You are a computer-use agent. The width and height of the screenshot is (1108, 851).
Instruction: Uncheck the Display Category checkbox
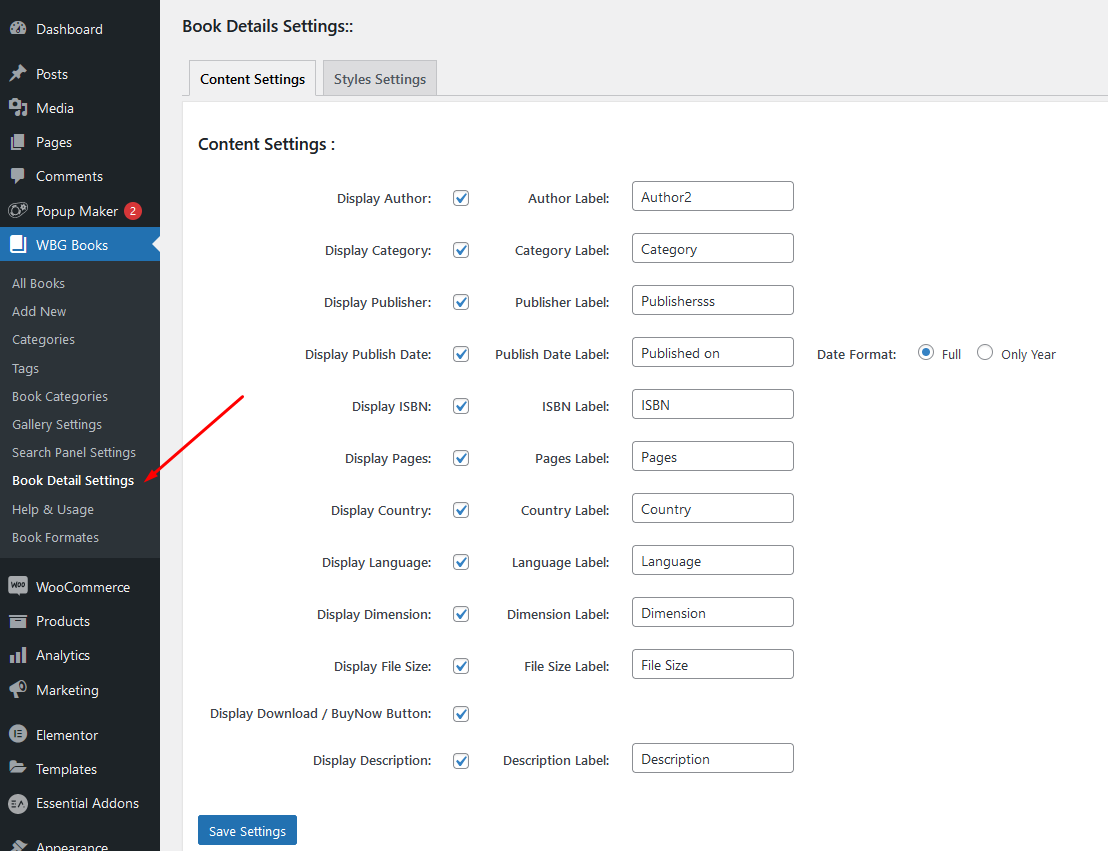(461, 250)
